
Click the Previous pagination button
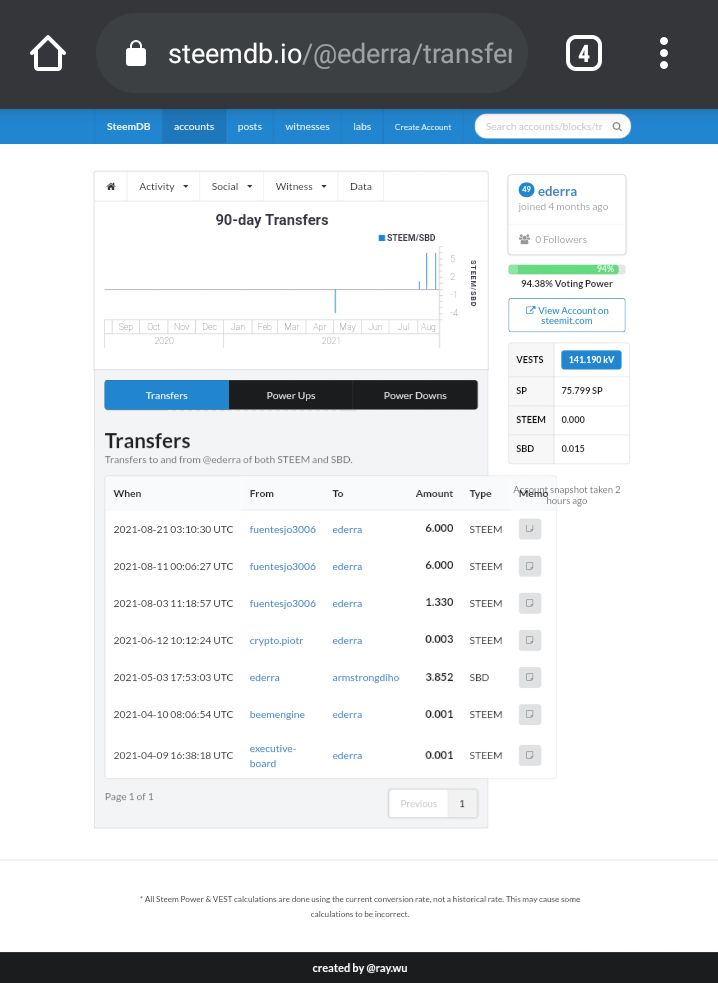tap(418, 803)
